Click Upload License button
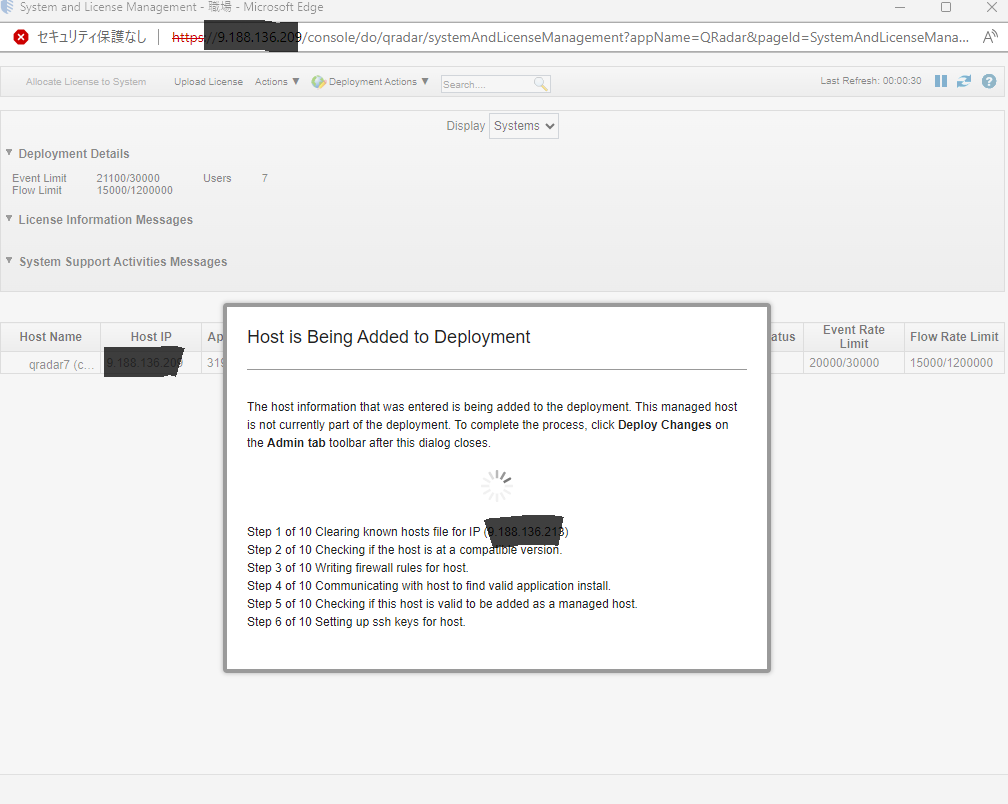This screenshot has height=804, width=1008. [208, 82]
